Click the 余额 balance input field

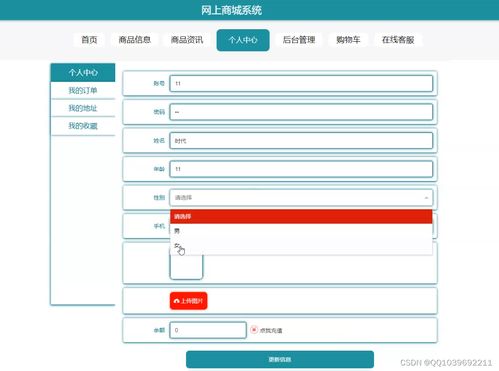pos(208,330)
